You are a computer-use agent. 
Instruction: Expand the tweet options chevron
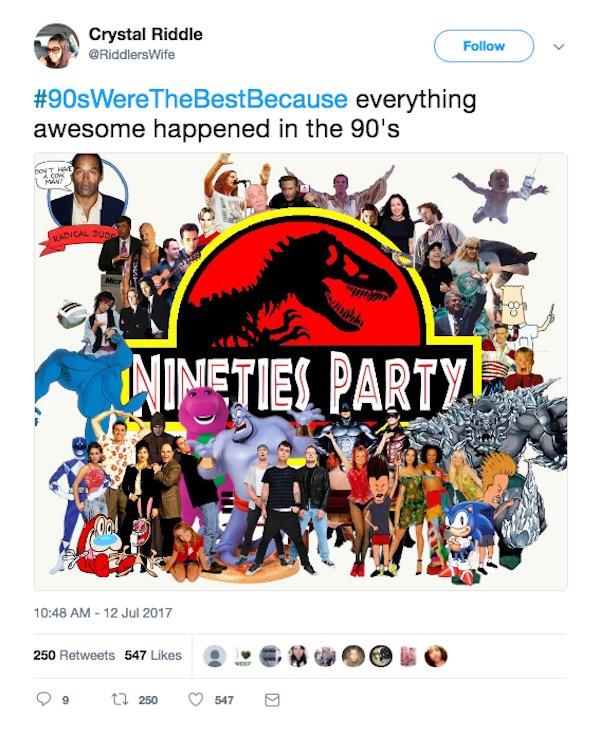[x=559, y=46]
